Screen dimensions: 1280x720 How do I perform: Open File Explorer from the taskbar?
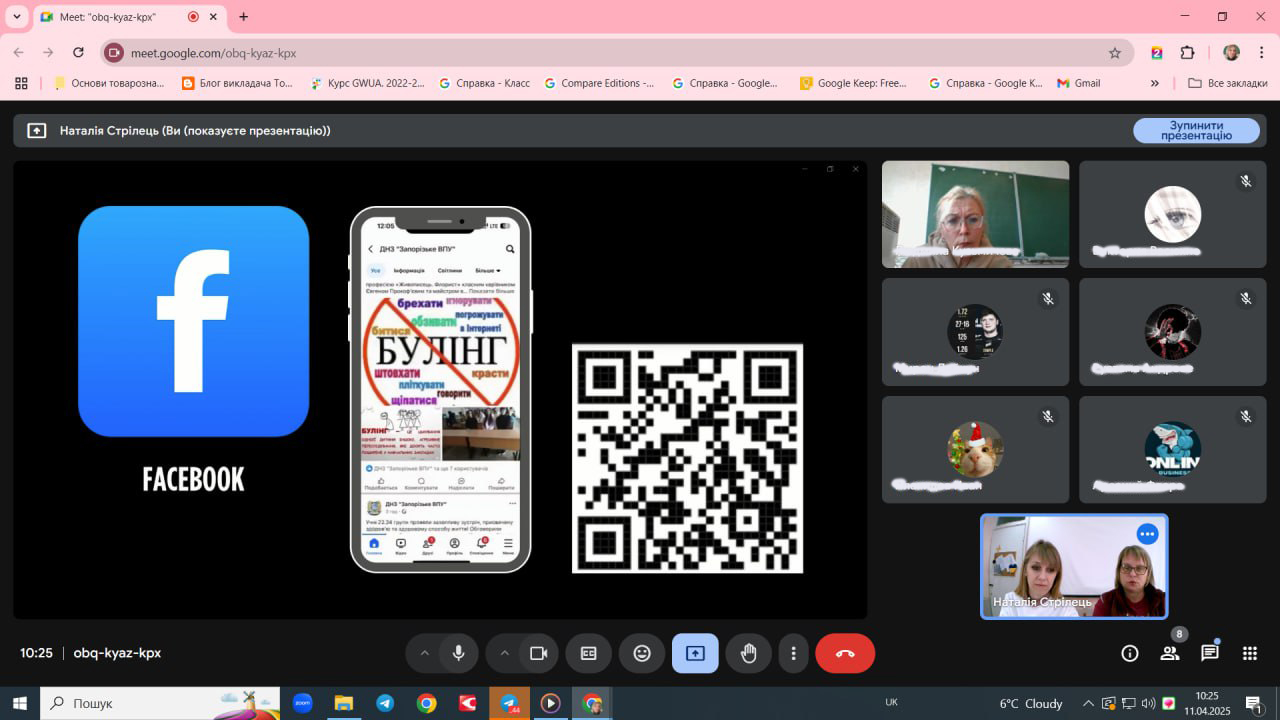click(343, 703)
